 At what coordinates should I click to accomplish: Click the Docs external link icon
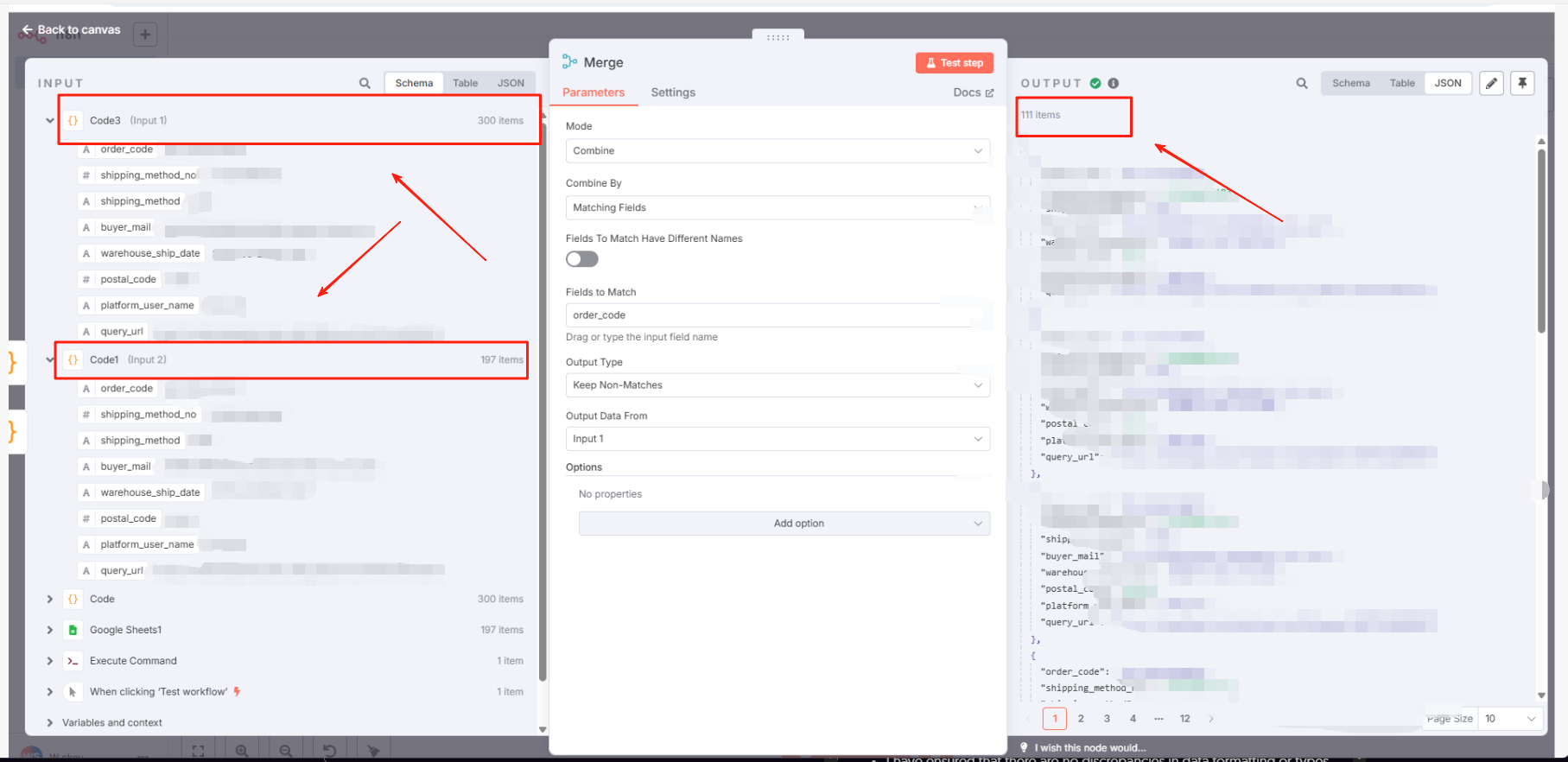(990, 92)
